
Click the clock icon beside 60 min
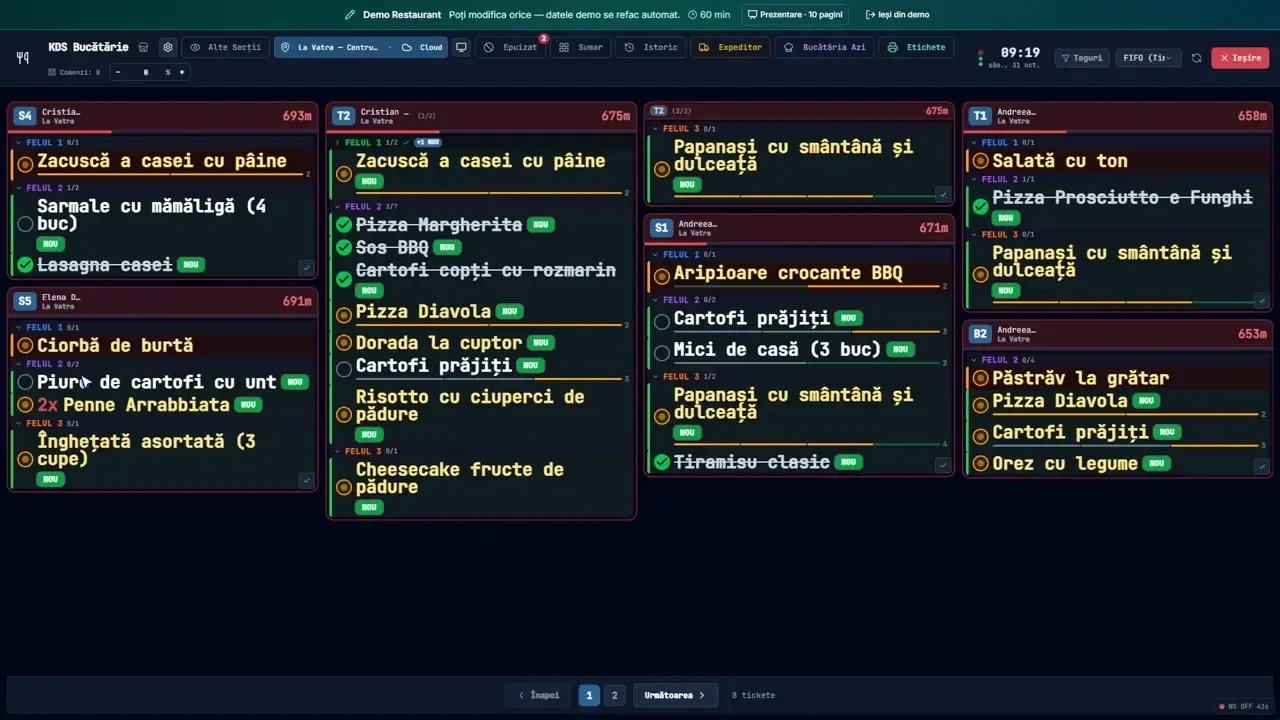click(x=693, y=15)
